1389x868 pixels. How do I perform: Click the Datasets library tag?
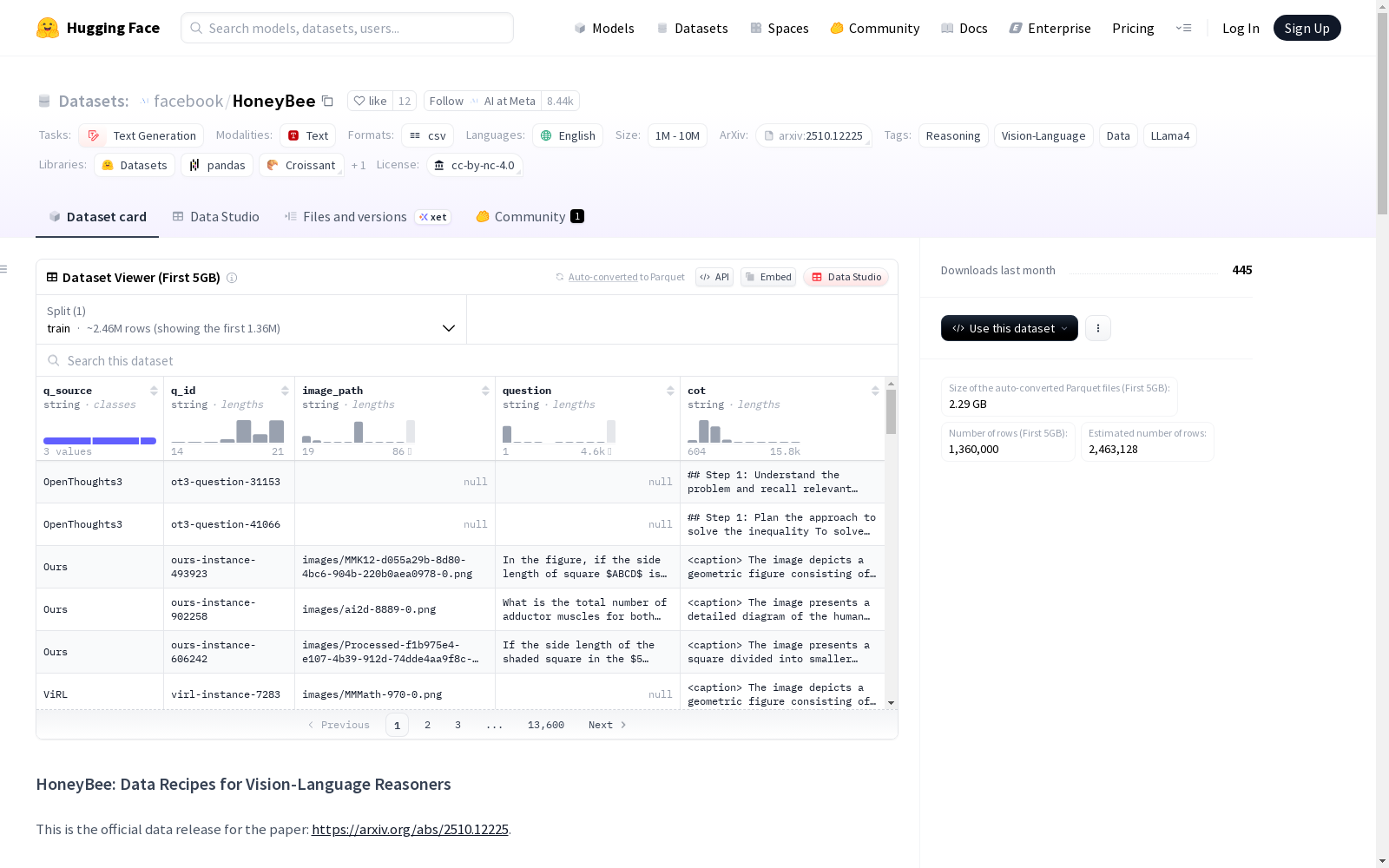[135, 165]
